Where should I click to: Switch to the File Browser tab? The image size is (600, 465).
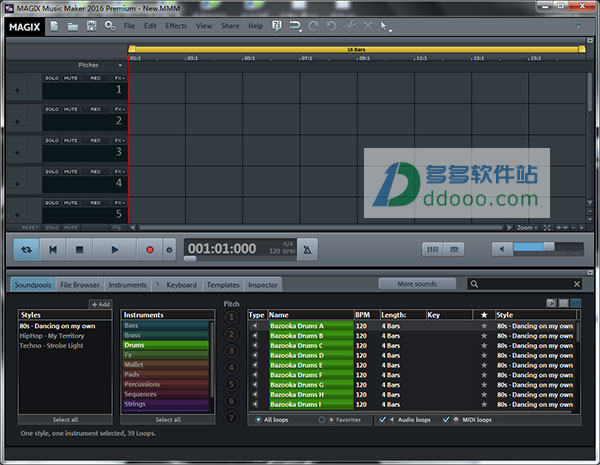tap(80, 285)
